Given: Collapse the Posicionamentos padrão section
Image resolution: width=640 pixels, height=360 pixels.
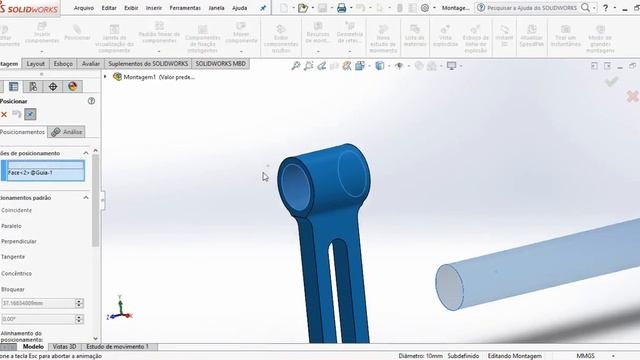Looking at the screenshot, I should [86, 198].
